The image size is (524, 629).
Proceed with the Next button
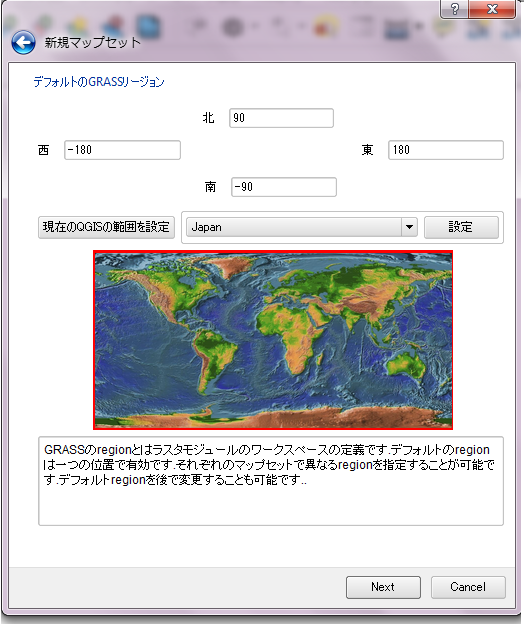(x=383, y=587)
